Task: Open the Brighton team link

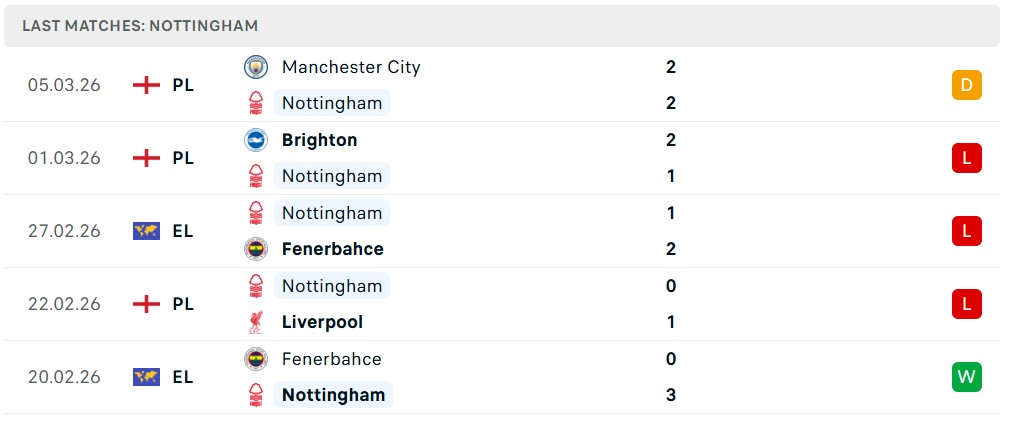Action: point(319,140)
